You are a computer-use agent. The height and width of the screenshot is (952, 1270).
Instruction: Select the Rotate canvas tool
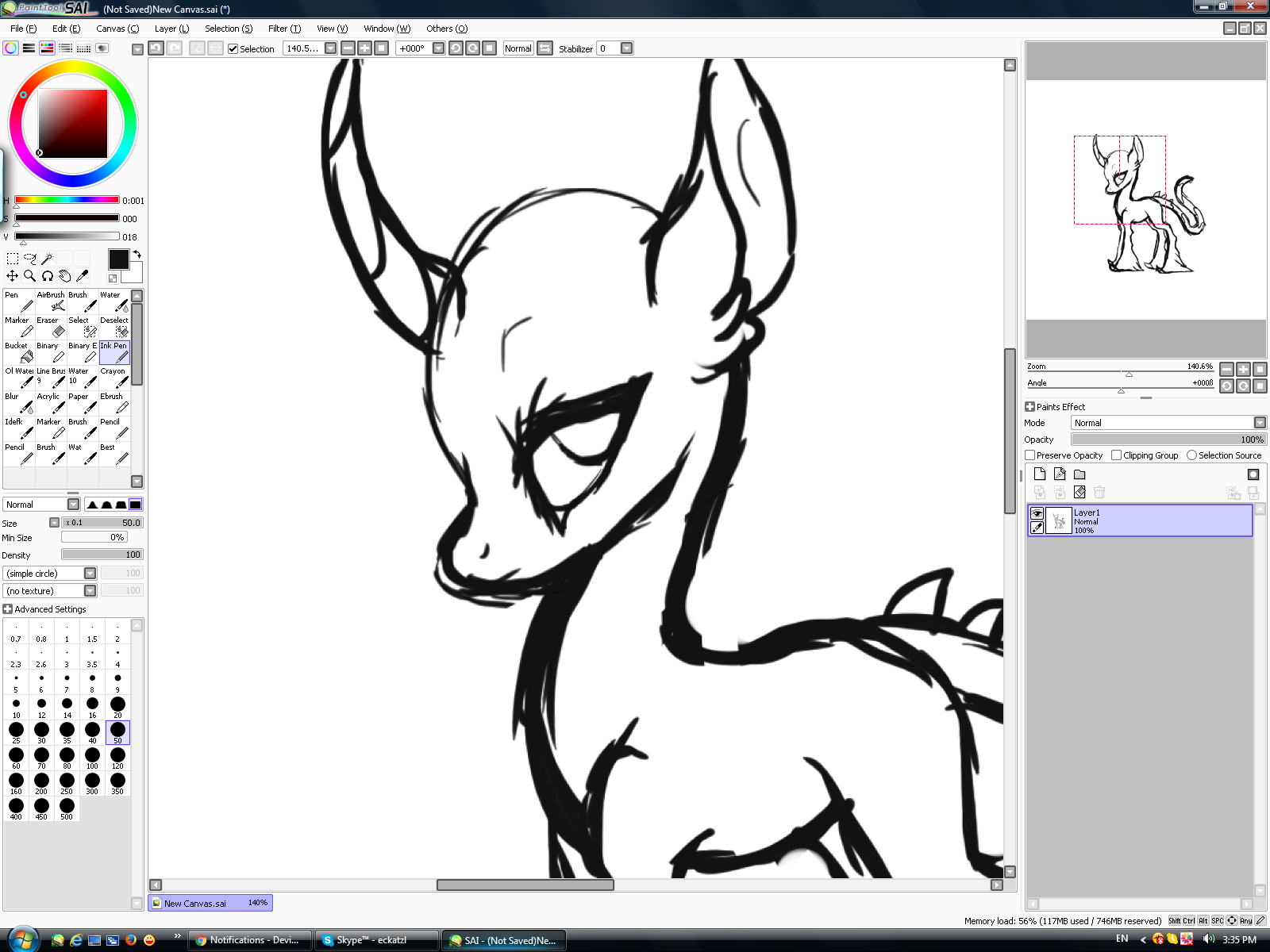[x=48, y=276]
